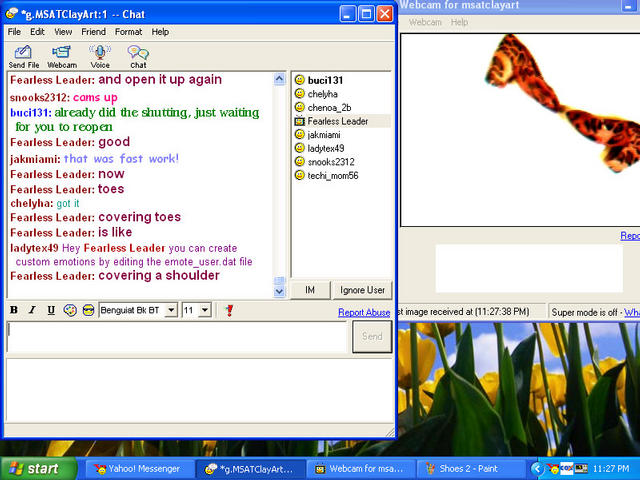The width and height of the screenshot is (640, 480).
Task: Switch to Webcam for msa... taskbar button
Action: (x=360, y=469)
